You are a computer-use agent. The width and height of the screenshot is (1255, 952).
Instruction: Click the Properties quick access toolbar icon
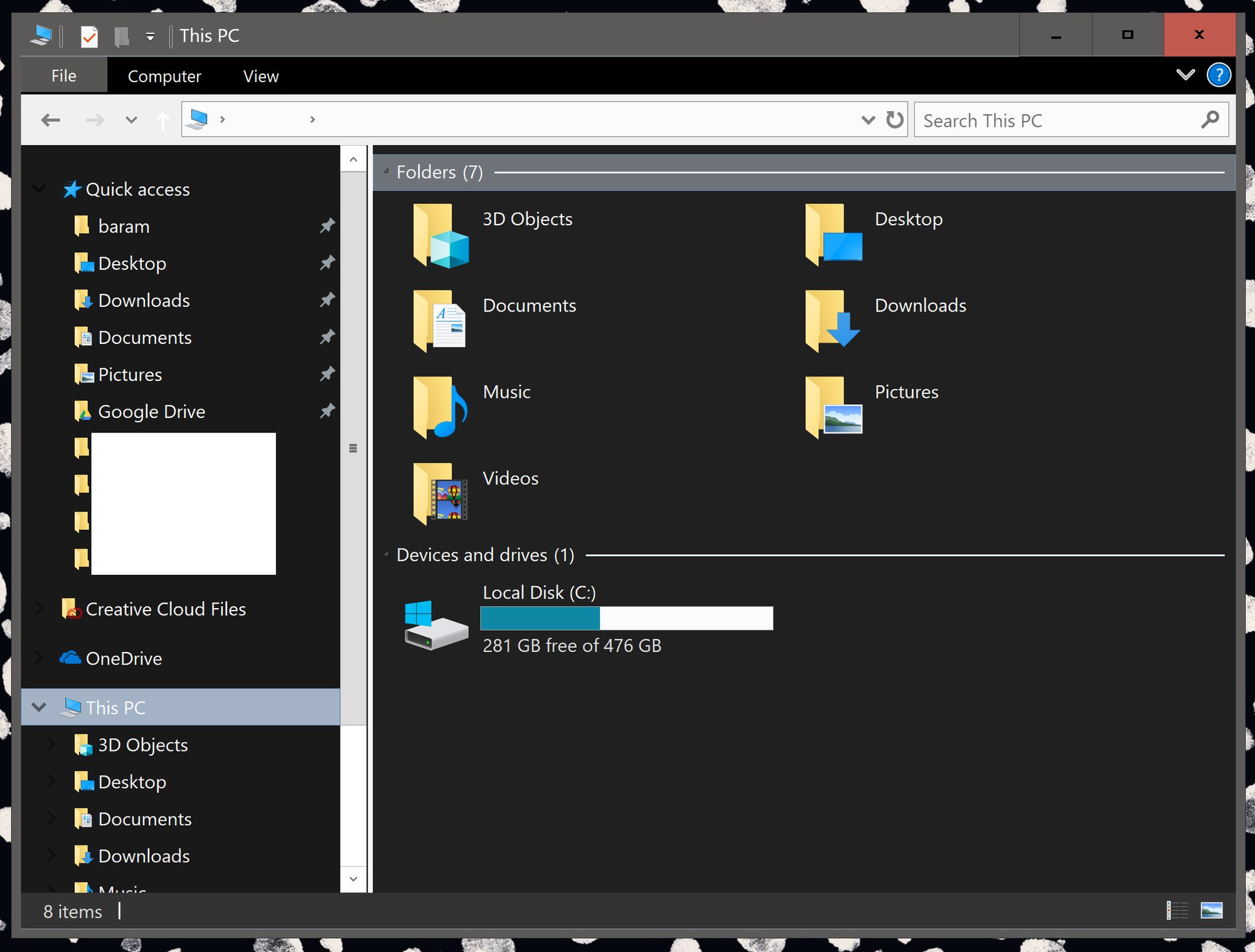click(x=89, y=36)
